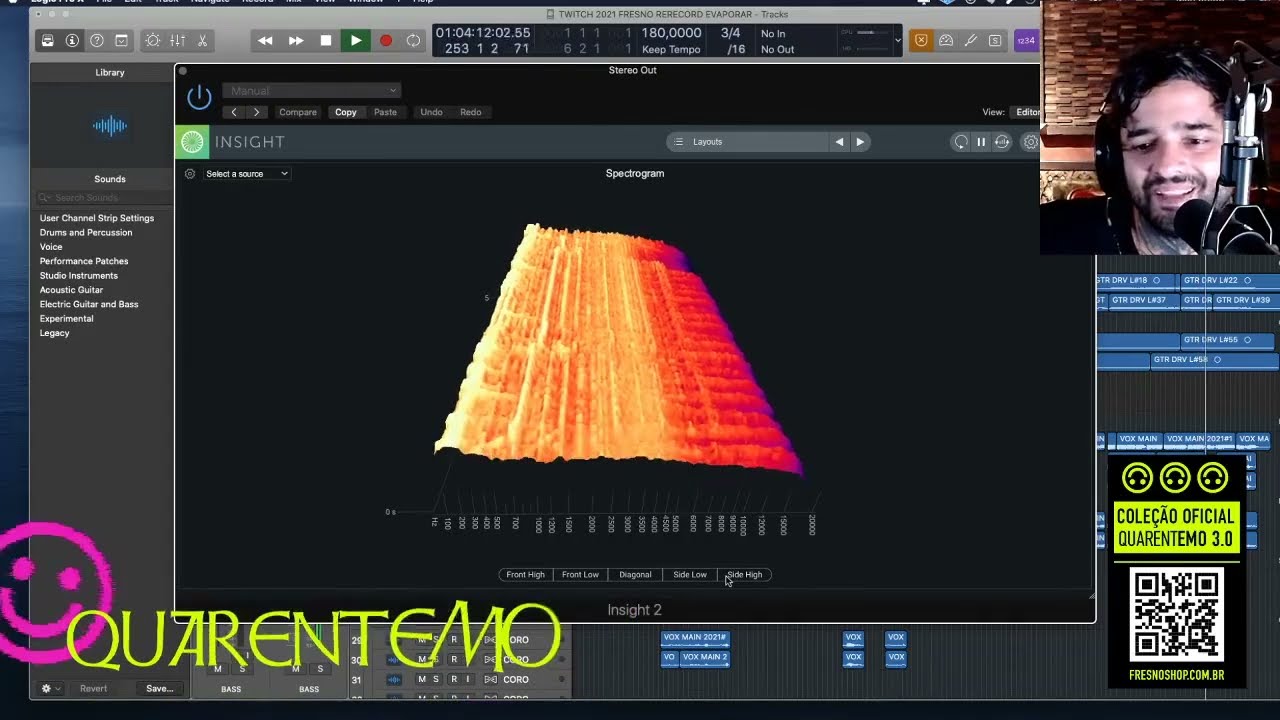Screen dimensions: 1280x720
Task: Record-enable track 31 CORO
Action: tap(454, 679)
